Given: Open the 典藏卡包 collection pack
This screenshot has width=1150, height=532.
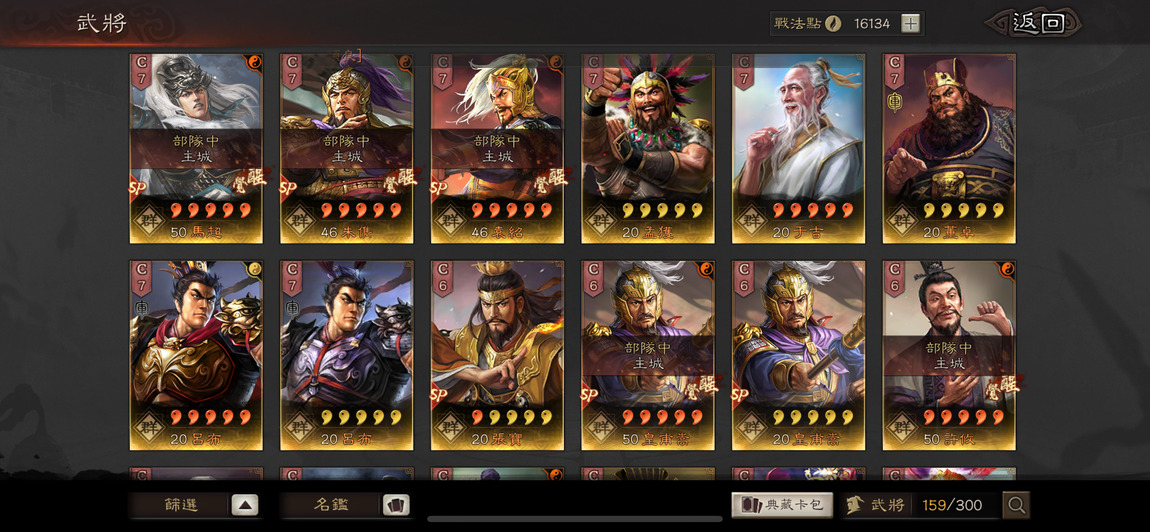Looking at the screenshot, I should 783,505.
